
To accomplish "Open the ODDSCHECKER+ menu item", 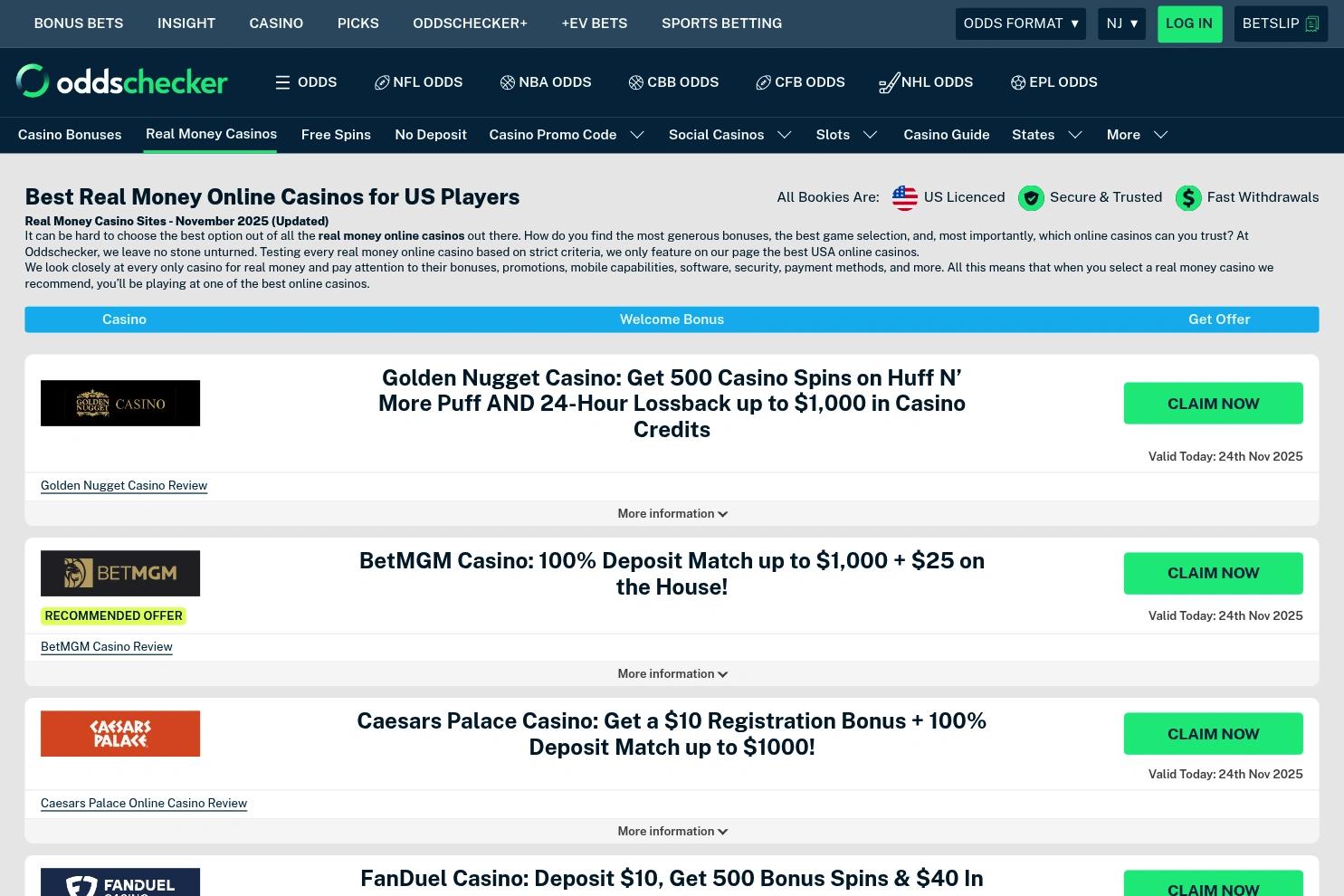I will point(470,24).
